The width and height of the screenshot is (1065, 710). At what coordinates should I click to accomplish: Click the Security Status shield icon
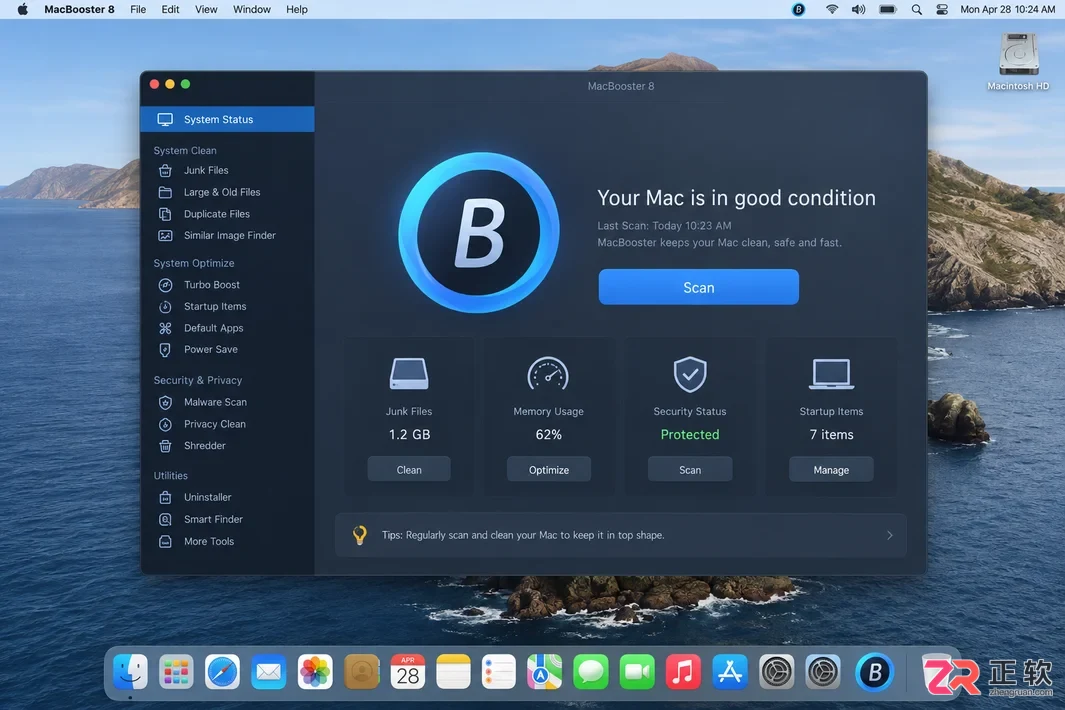[690, 374]
